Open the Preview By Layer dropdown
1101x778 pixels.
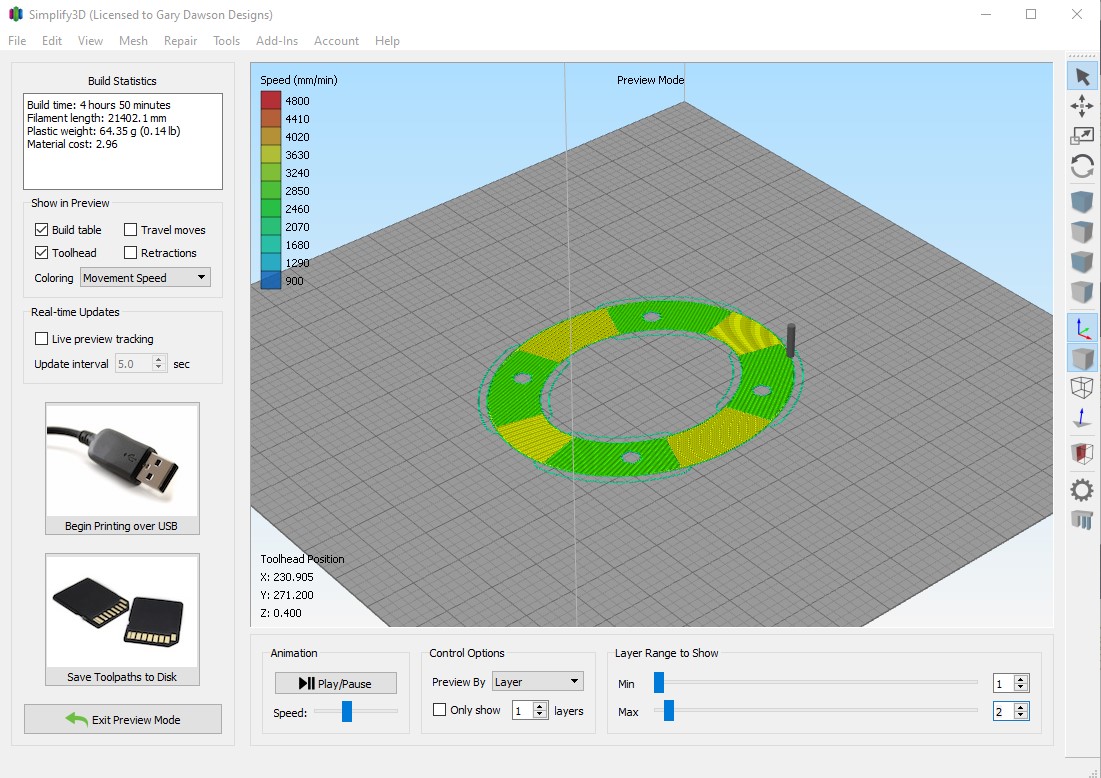(538, 681)
